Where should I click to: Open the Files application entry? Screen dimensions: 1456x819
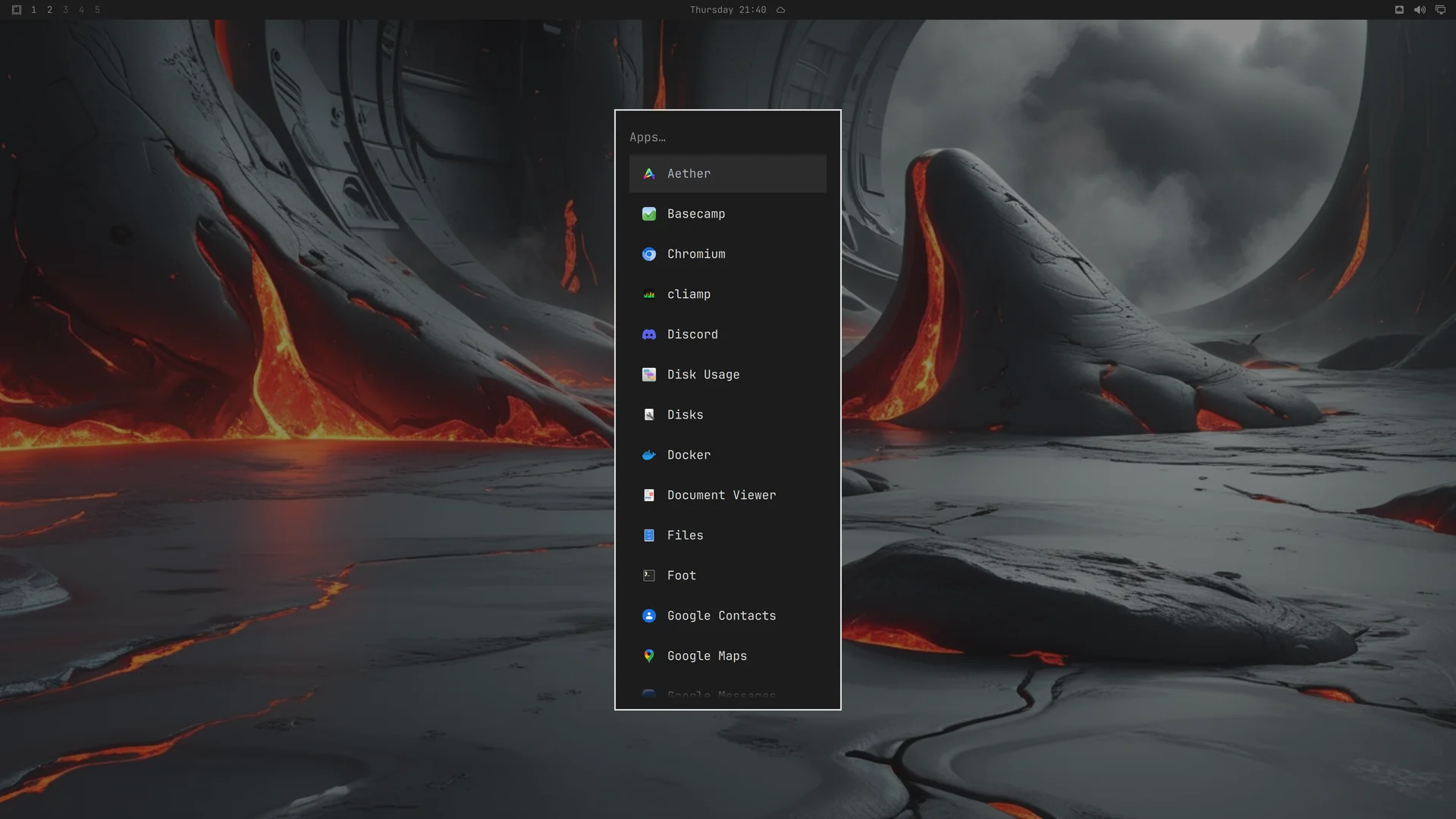pyautogui.click(x=728, y=535)
